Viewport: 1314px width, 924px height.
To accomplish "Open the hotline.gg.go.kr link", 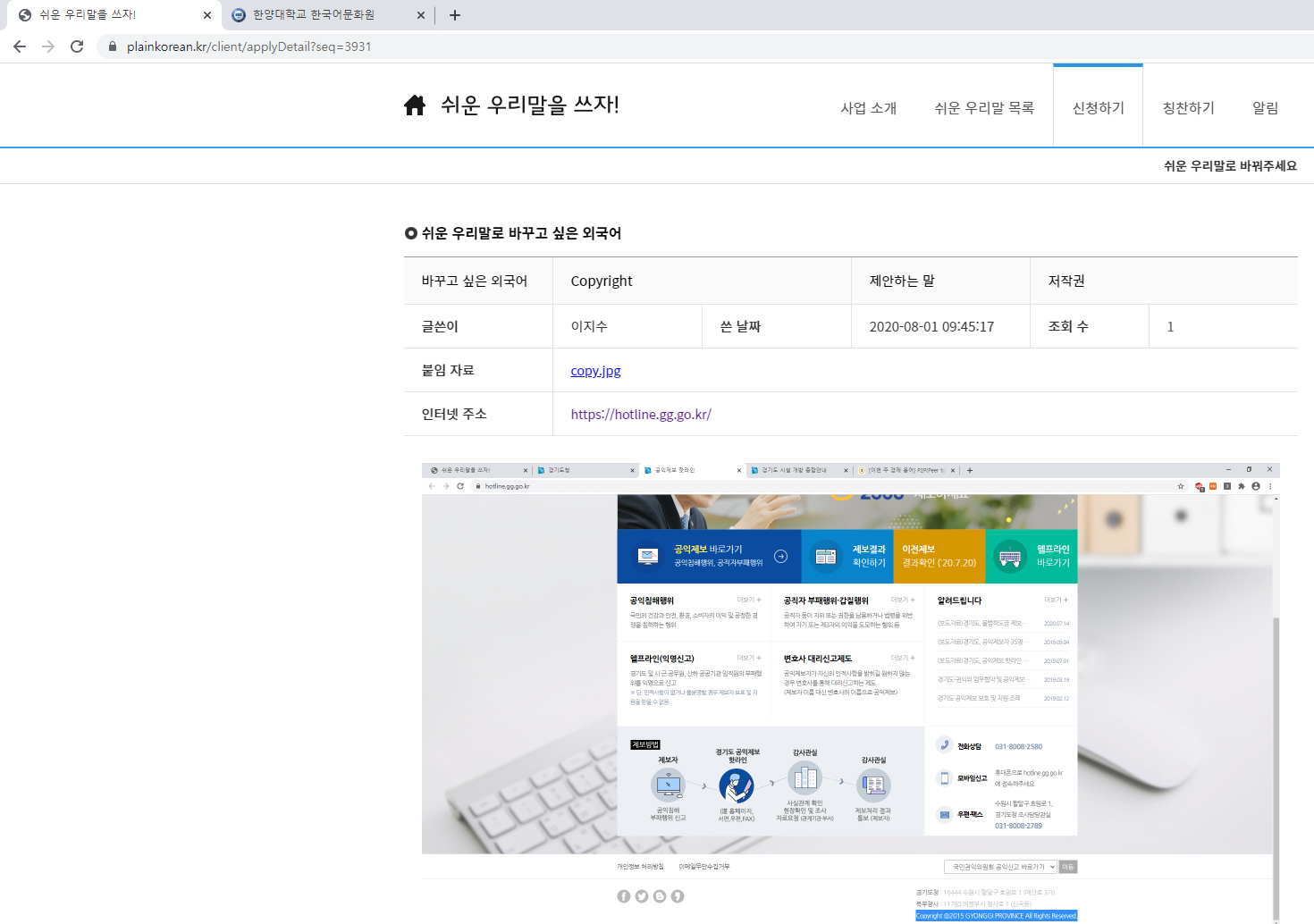I will [x=641, y=415].
